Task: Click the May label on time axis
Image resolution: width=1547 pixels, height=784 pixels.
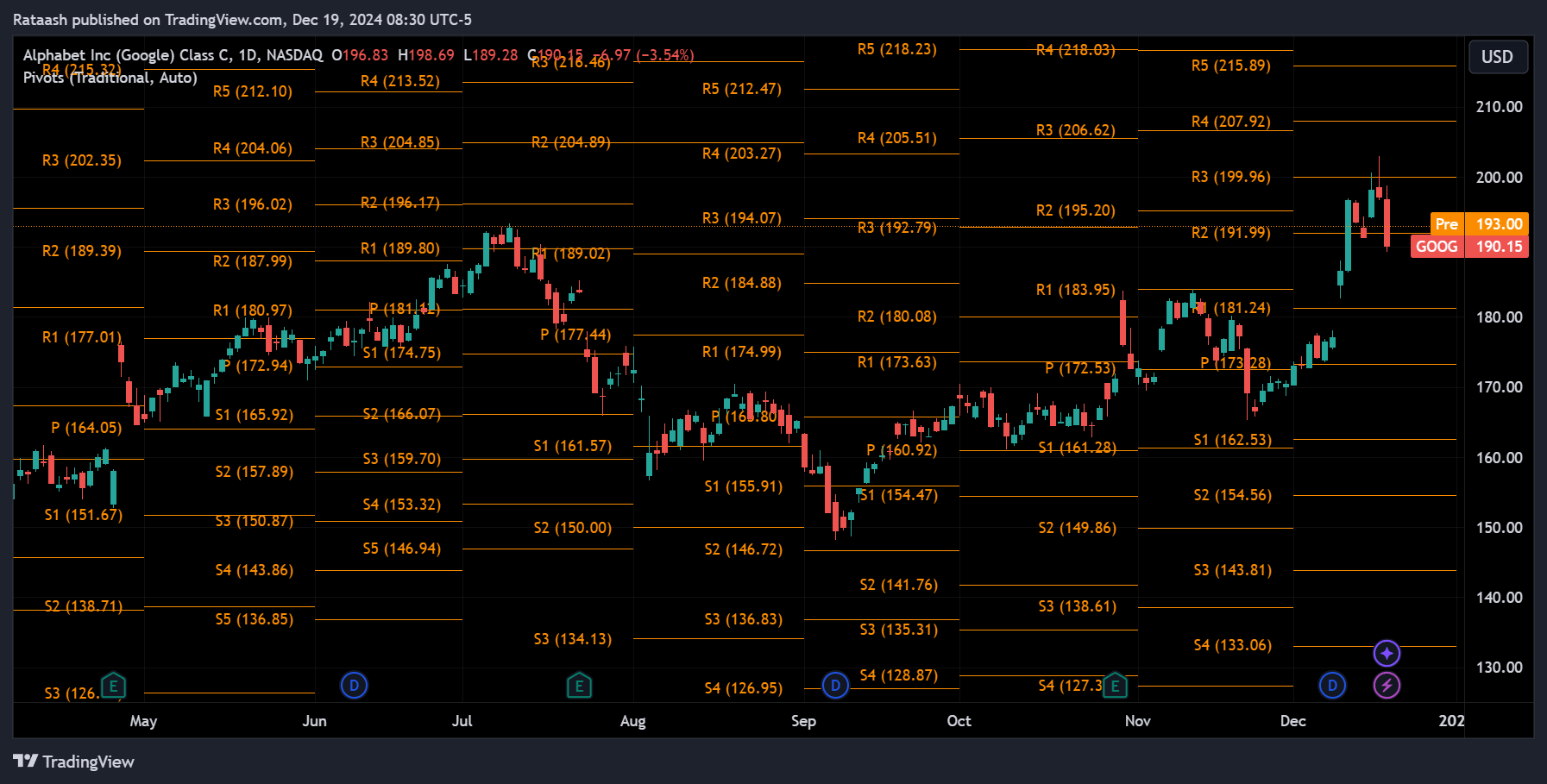Action: (x=143, y=721)
